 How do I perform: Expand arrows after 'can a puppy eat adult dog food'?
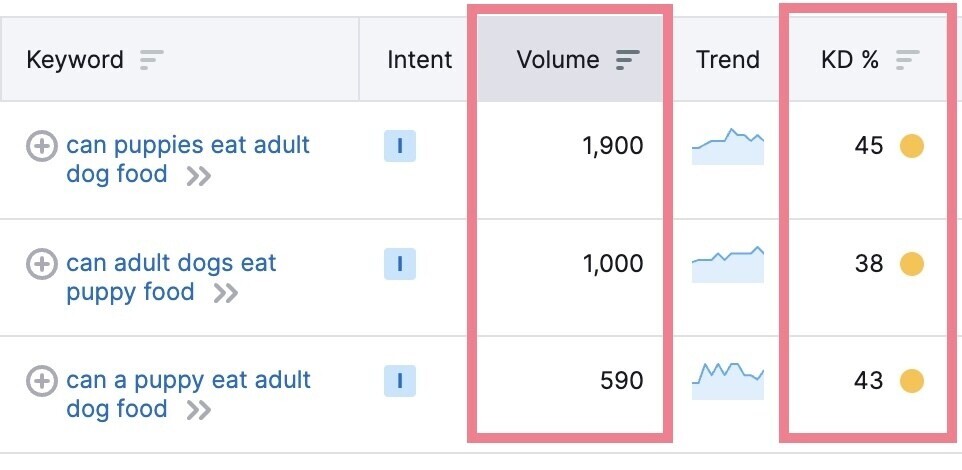point(198,411)
